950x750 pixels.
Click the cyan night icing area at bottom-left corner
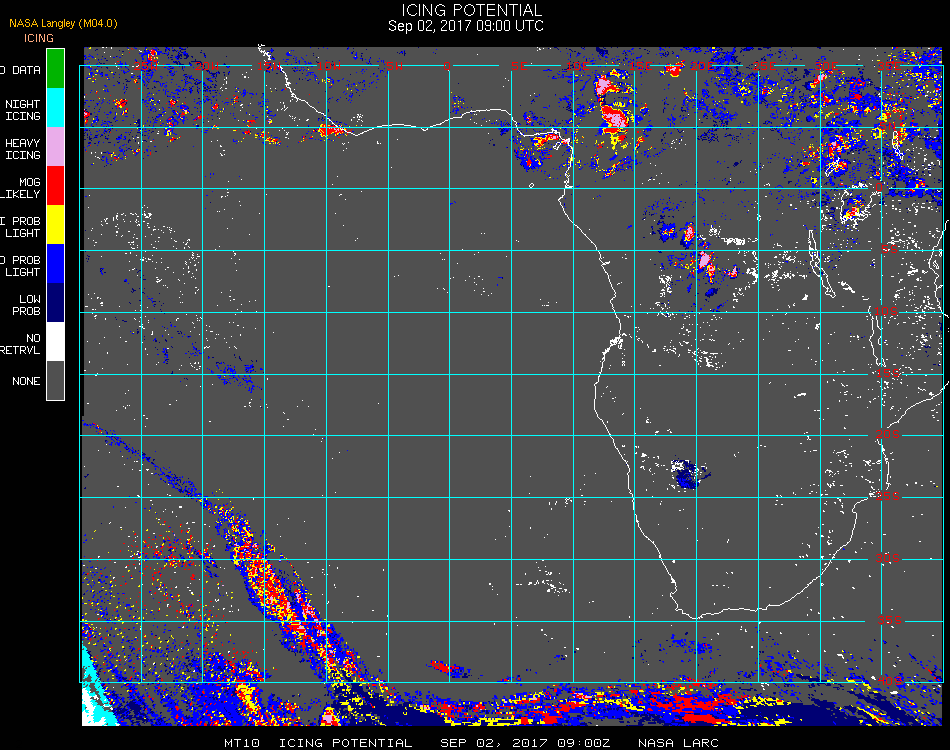click(x=96, y=691)
